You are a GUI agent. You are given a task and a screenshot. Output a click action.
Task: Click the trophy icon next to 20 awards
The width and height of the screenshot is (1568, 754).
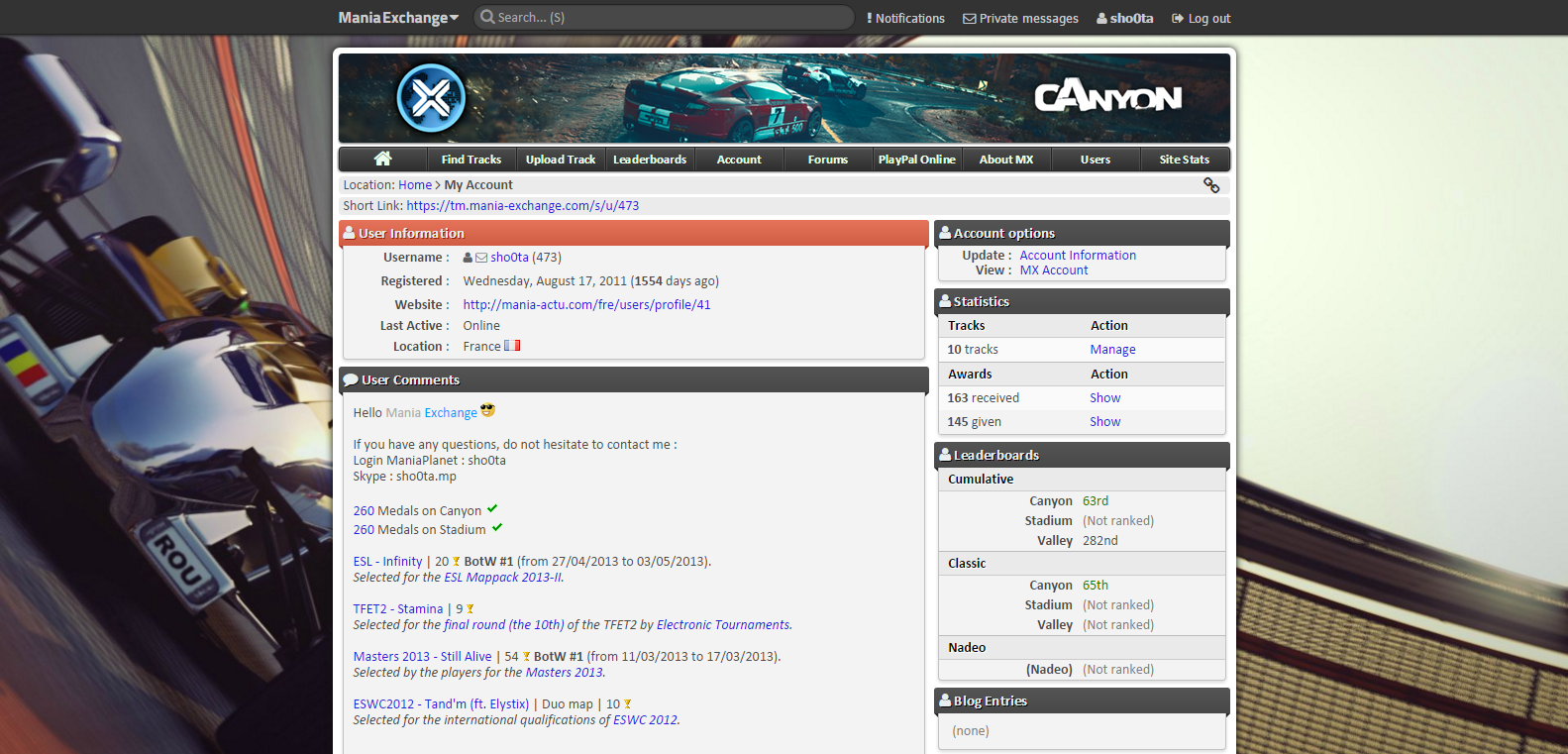(x=457, y=562)
